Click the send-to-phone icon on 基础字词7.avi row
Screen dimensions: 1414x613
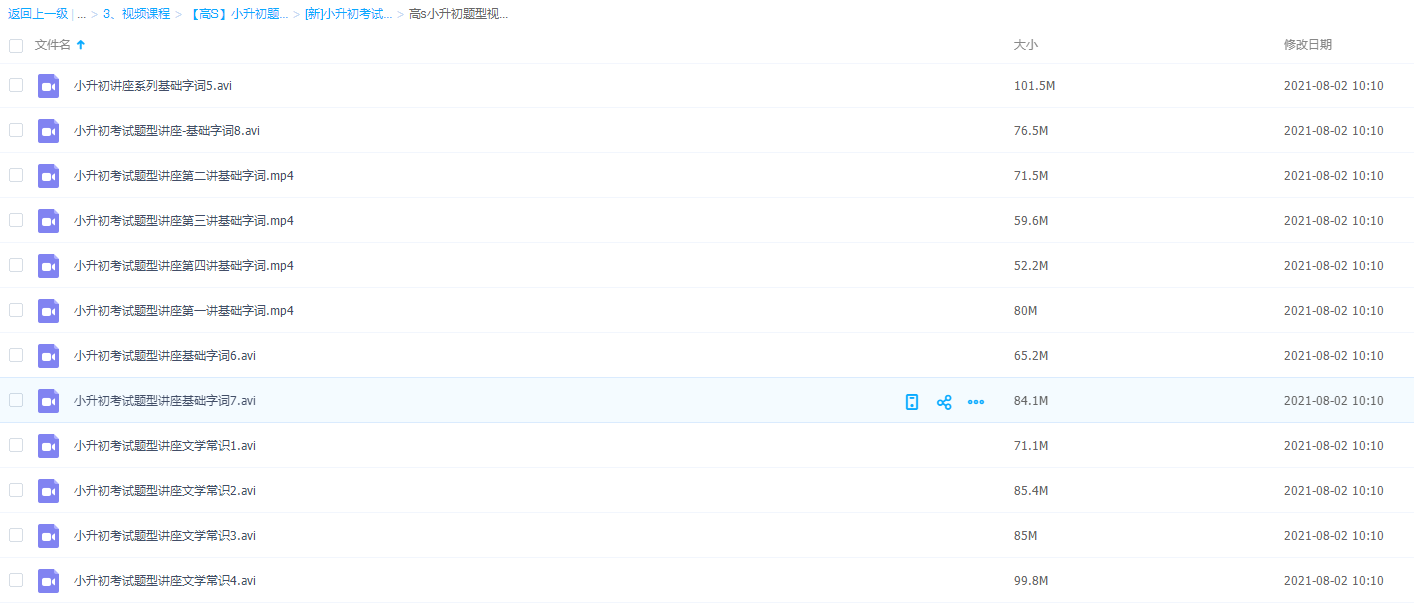(911, 402)
